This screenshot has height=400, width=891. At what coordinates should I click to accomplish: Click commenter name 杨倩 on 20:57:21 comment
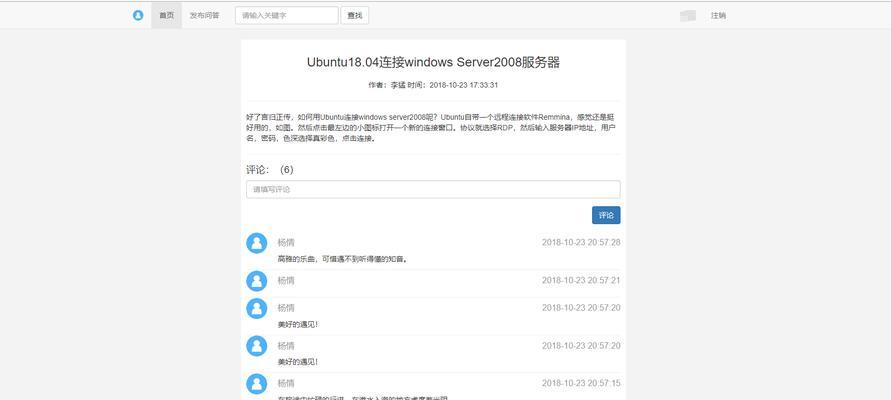[x=286, y=281]
